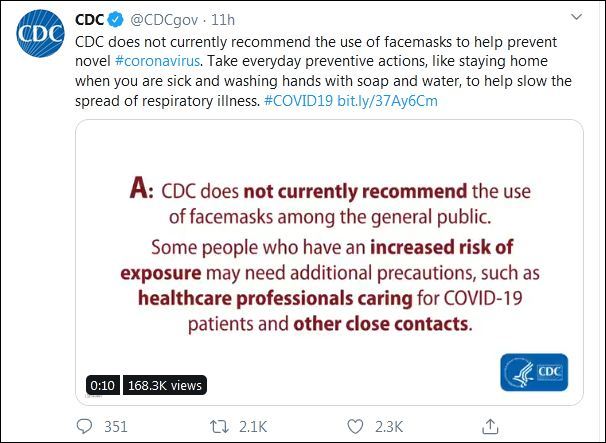Click the blue verified badge next to CDC
This screenshot has width=606, height=443.
115,19
